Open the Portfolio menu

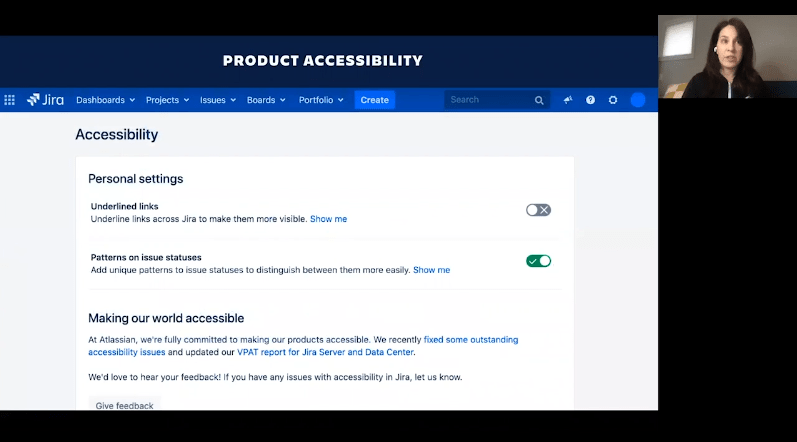click(321, 100)
